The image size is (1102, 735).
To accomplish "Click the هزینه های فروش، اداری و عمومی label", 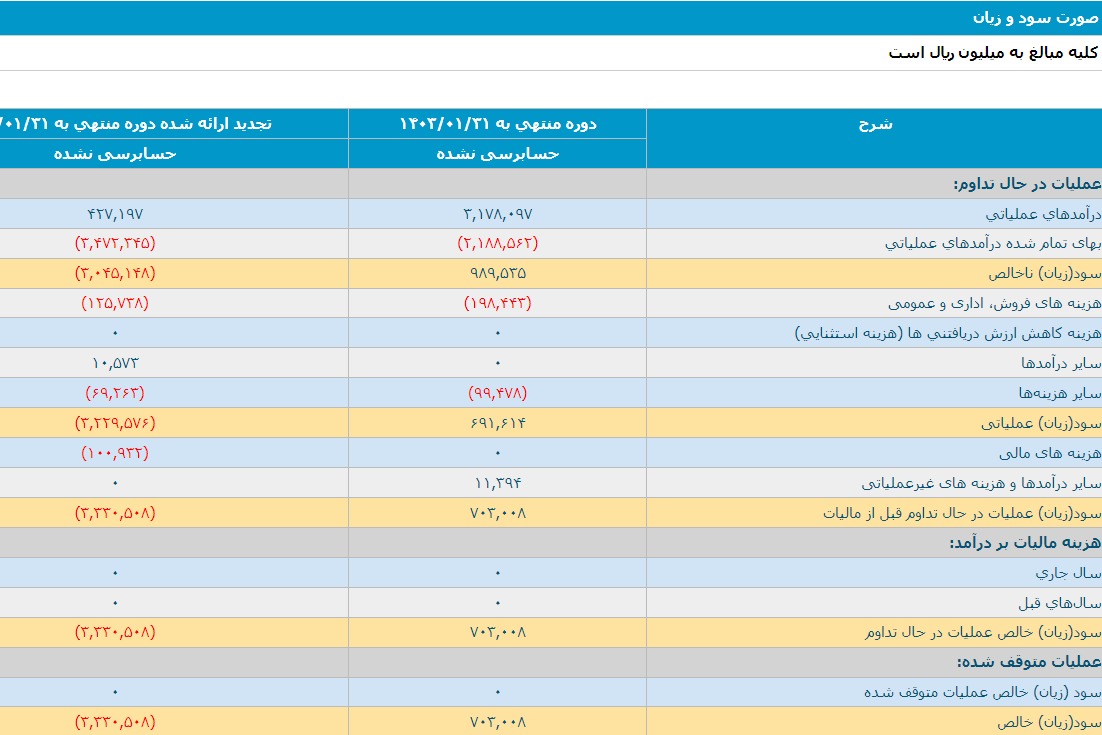I will click(x=994, y=303).
